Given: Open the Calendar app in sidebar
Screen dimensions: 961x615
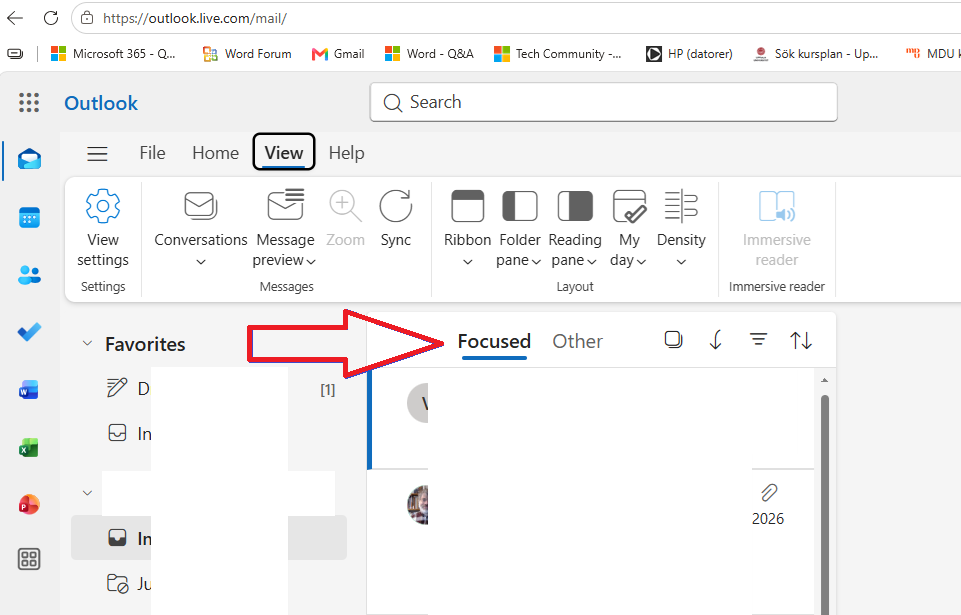Looking at the screenshot, I should click(29, 218).
